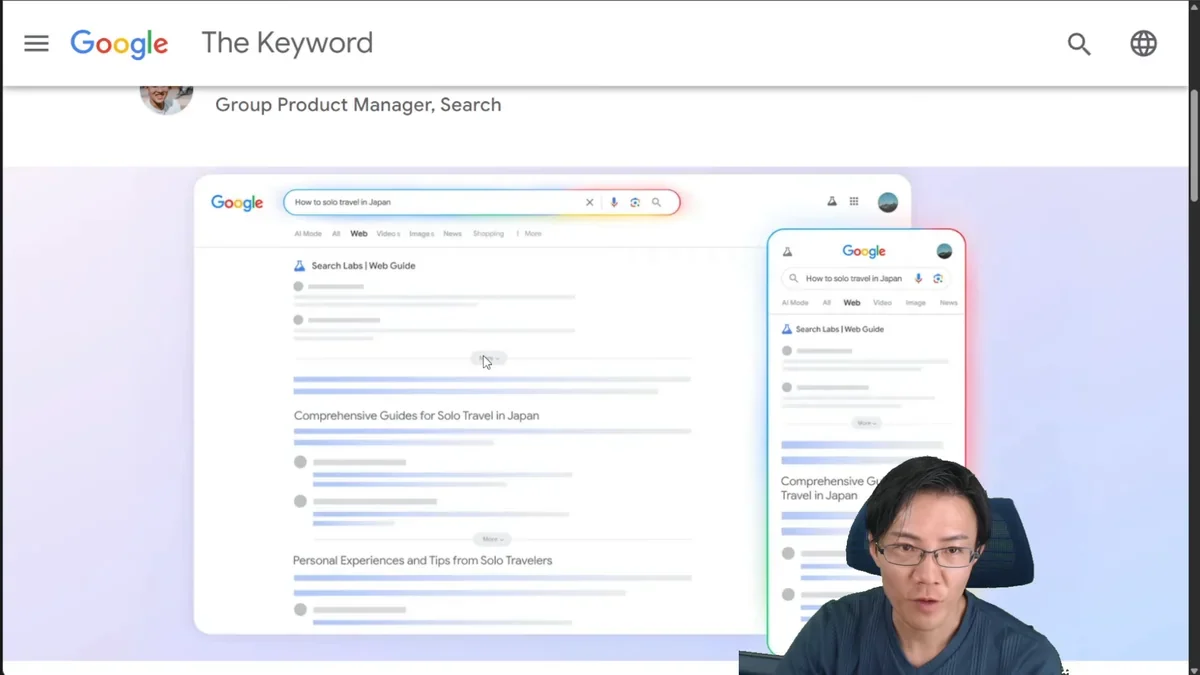Click the phone mockup search field text

854,279
